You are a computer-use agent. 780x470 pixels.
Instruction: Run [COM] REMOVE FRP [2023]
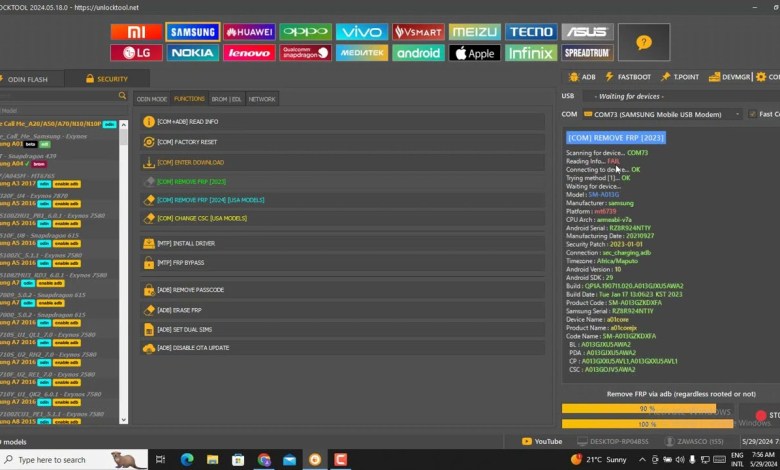342,182
